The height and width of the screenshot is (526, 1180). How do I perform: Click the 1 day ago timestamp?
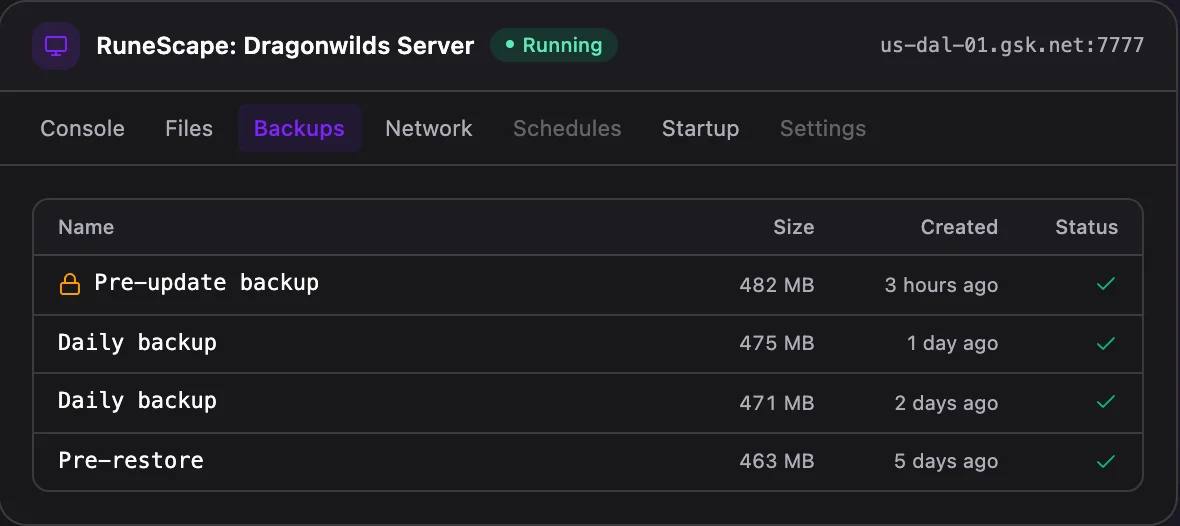coord(953,344)
